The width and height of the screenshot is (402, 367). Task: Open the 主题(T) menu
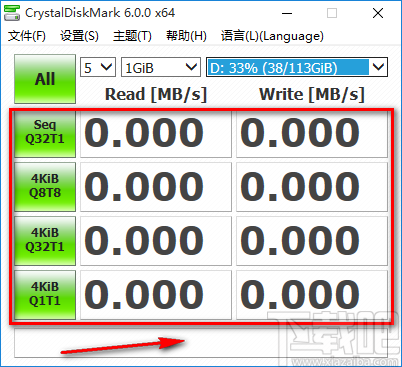(x=132, y=36)
